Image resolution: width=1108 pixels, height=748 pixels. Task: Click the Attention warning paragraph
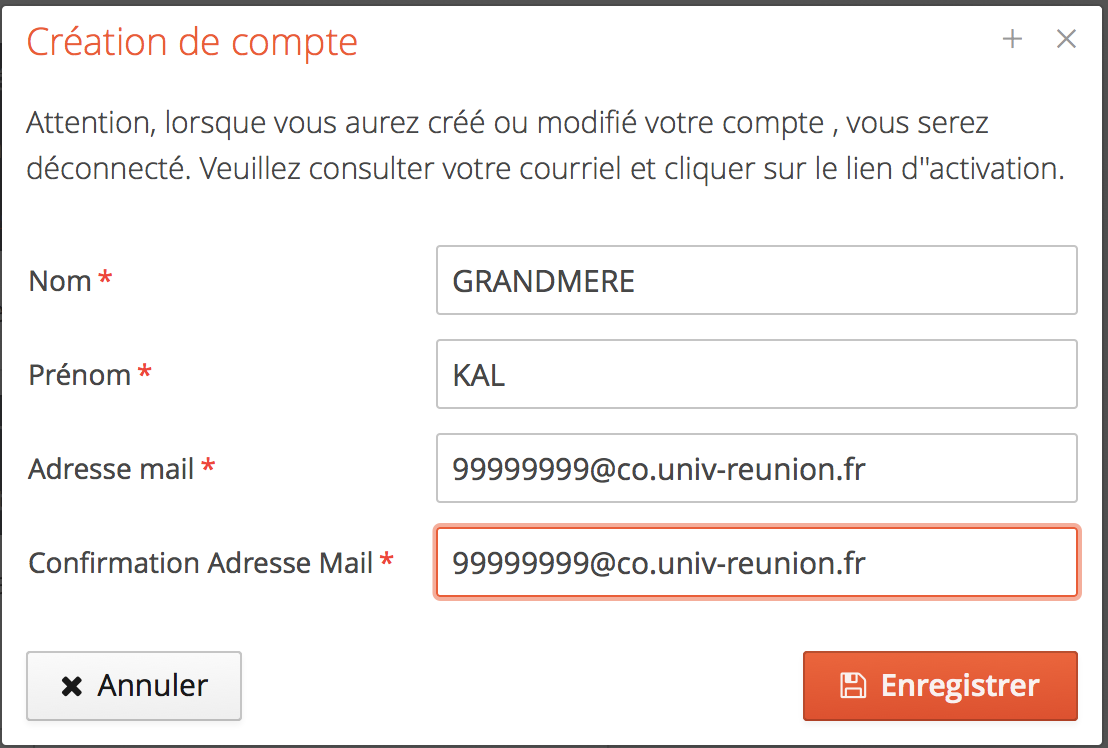coord(546,146)
